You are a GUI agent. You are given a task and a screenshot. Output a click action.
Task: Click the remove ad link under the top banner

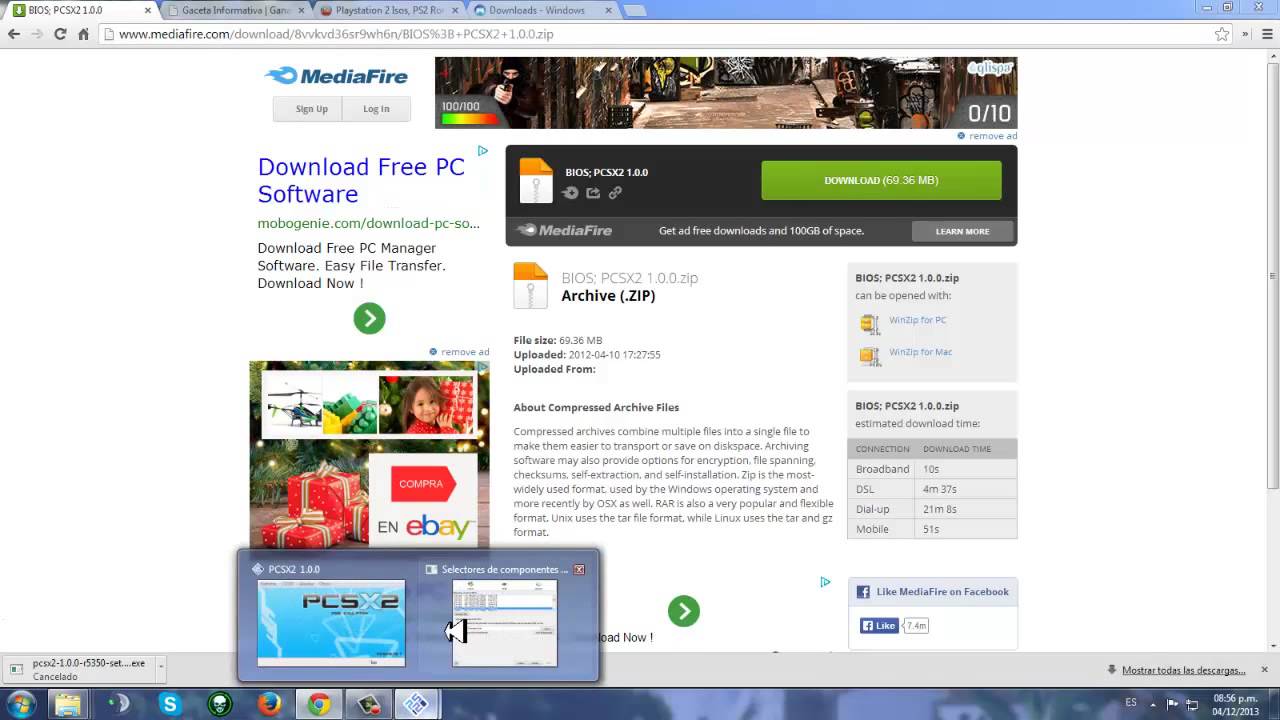[x=987, y=136]
